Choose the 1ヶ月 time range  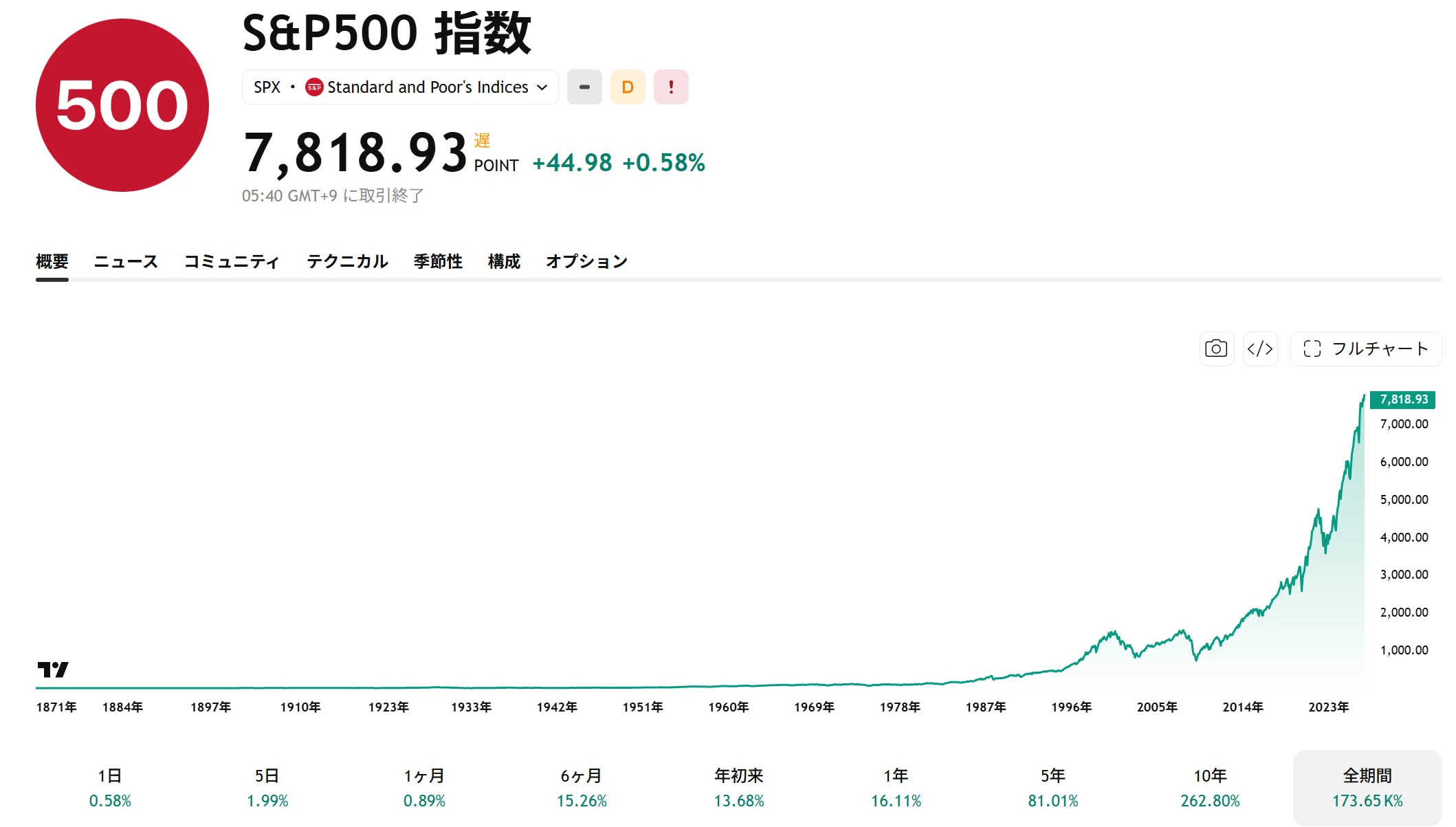[424, 788]
